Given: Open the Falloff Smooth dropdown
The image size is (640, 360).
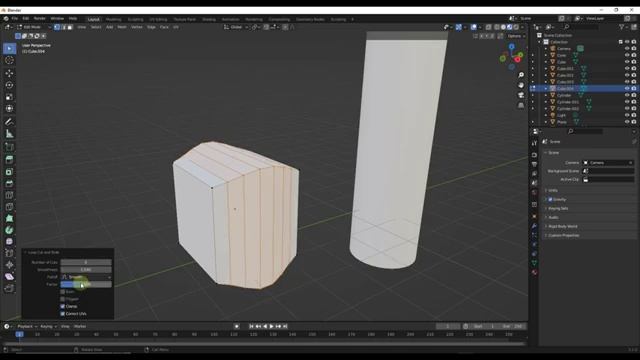Looking at the screenshot, I should (86, 277).
